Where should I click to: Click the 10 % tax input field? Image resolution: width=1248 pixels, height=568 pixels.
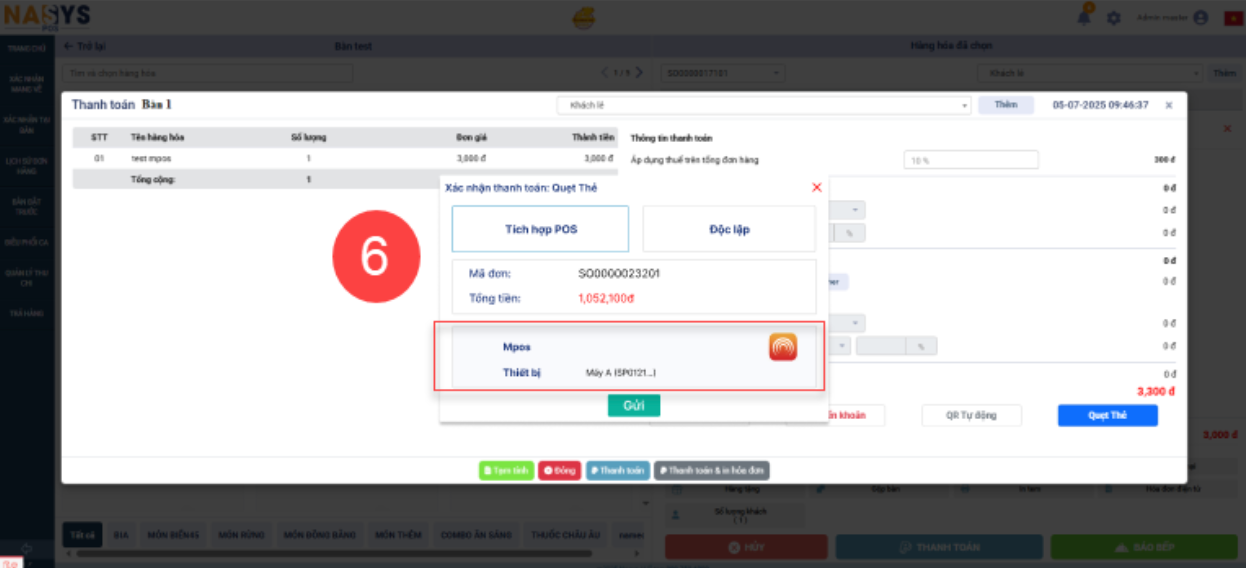click(x=970, y=160)
